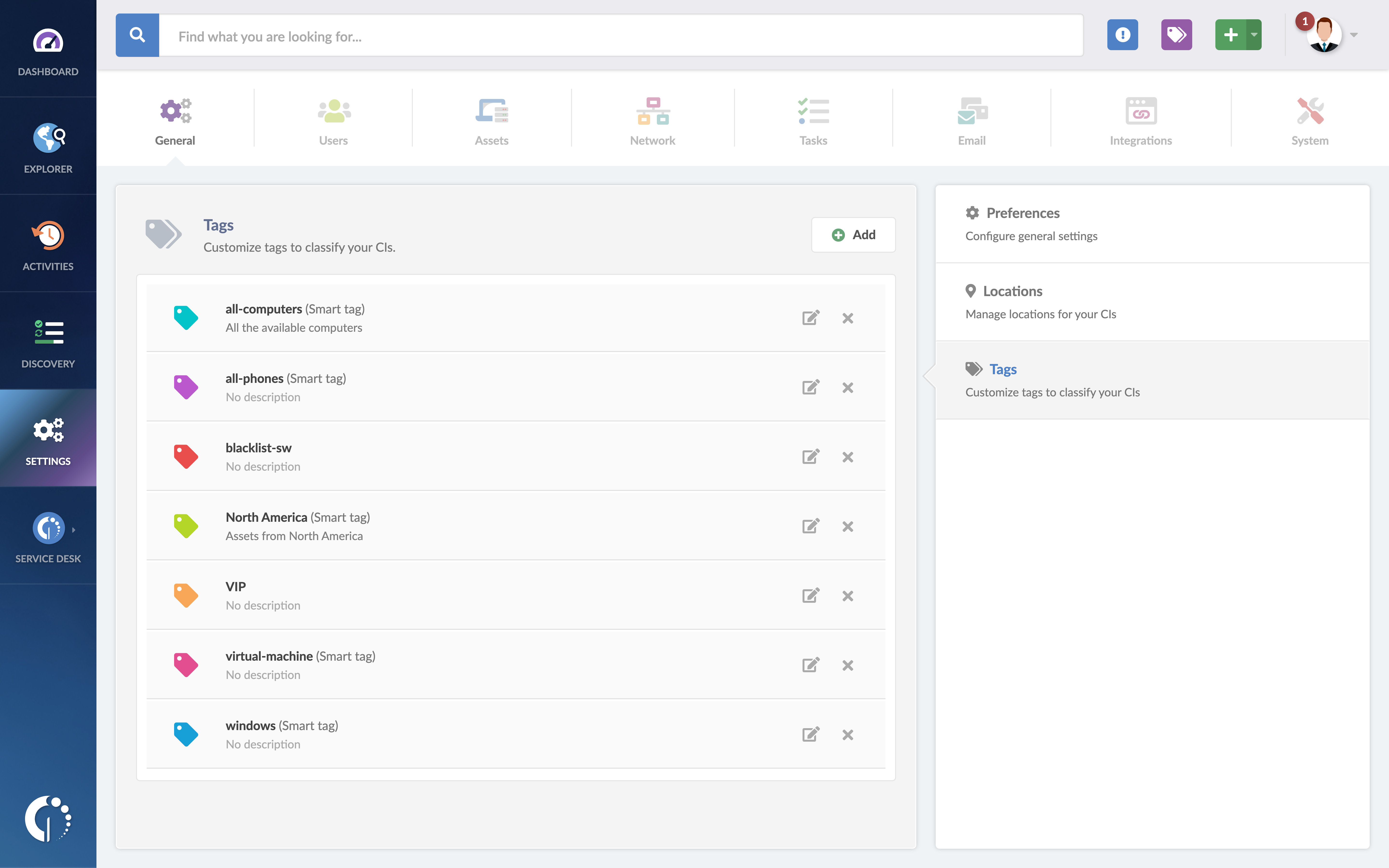Remove the windows smart tag
The height and width of the screenshot is (868, 1389).
point(848,735)
